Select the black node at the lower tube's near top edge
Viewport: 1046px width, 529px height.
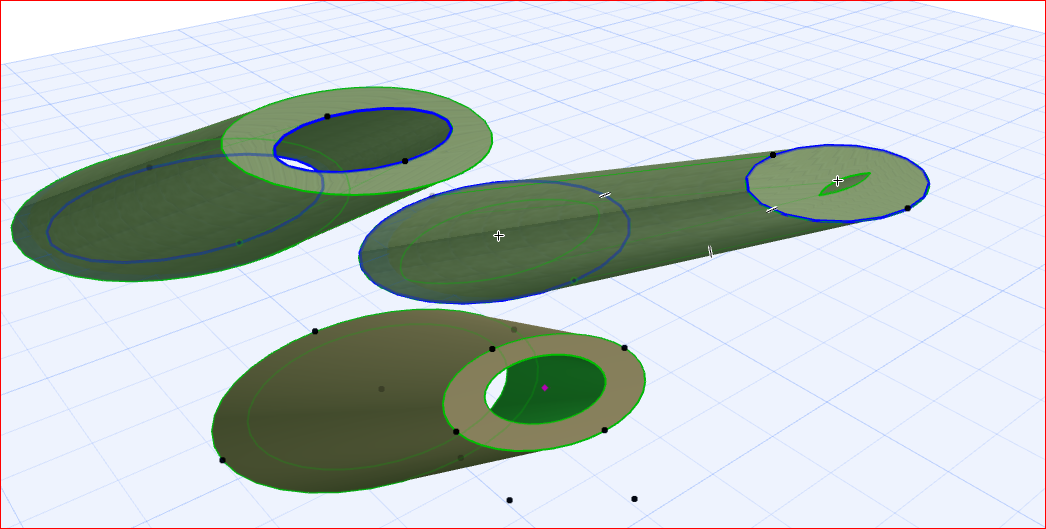[x=315, y=331]
